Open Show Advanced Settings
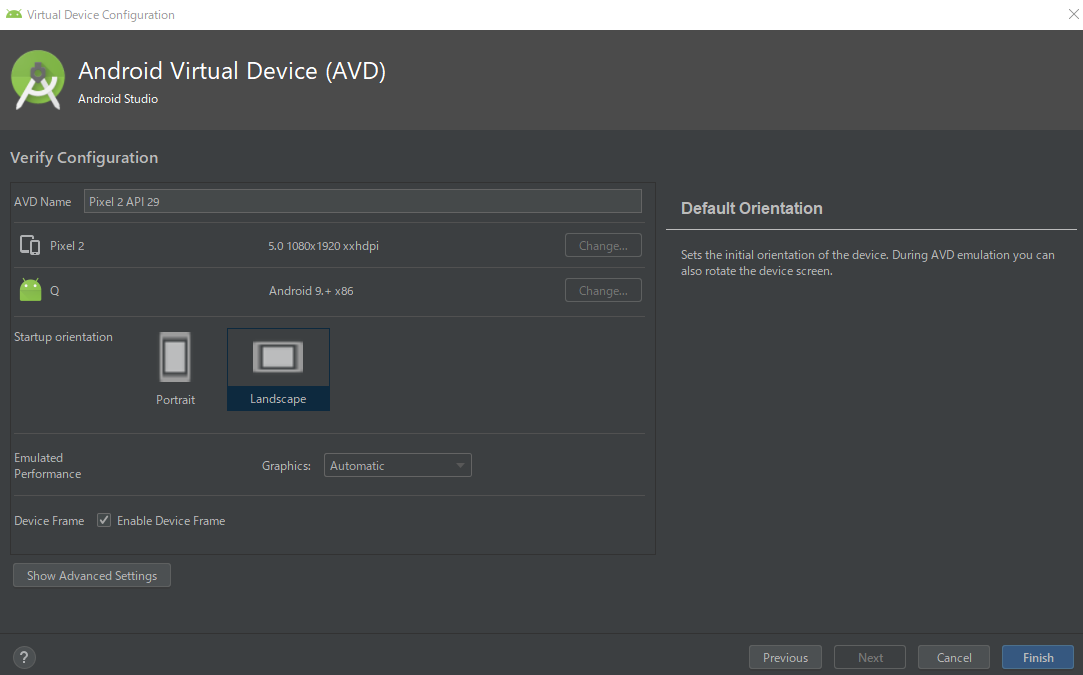Viewport: 1083px width, 675px height. (x=92, y=575)
